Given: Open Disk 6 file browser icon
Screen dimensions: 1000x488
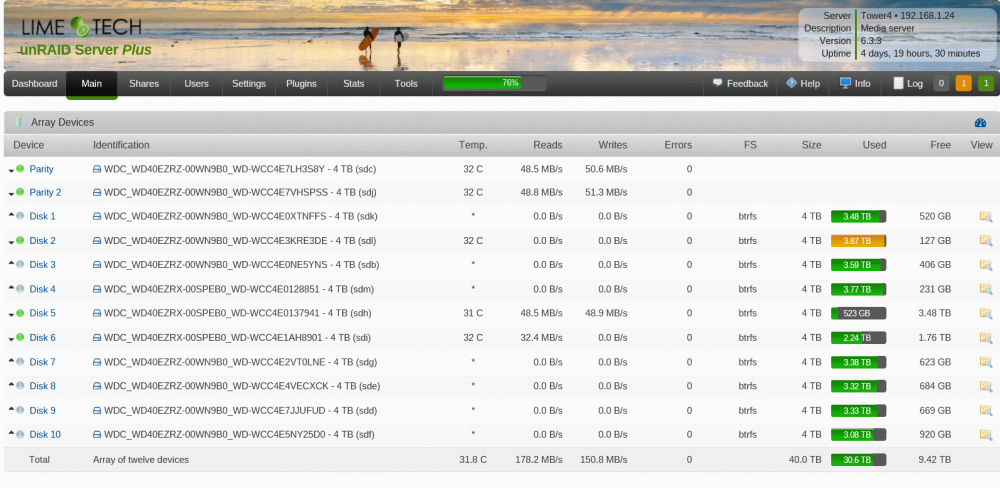Looking at the screenshot, I should (985, 337).
